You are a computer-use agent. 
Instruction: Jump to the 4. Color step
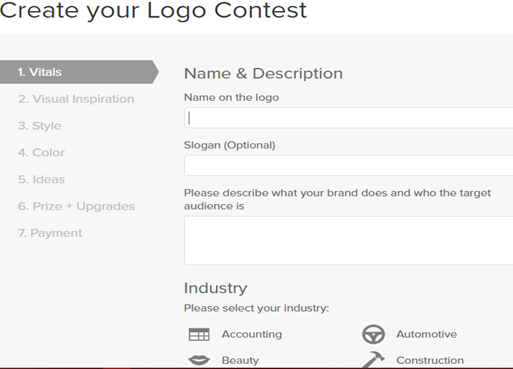pyautogui.click(x=41, y=153)
